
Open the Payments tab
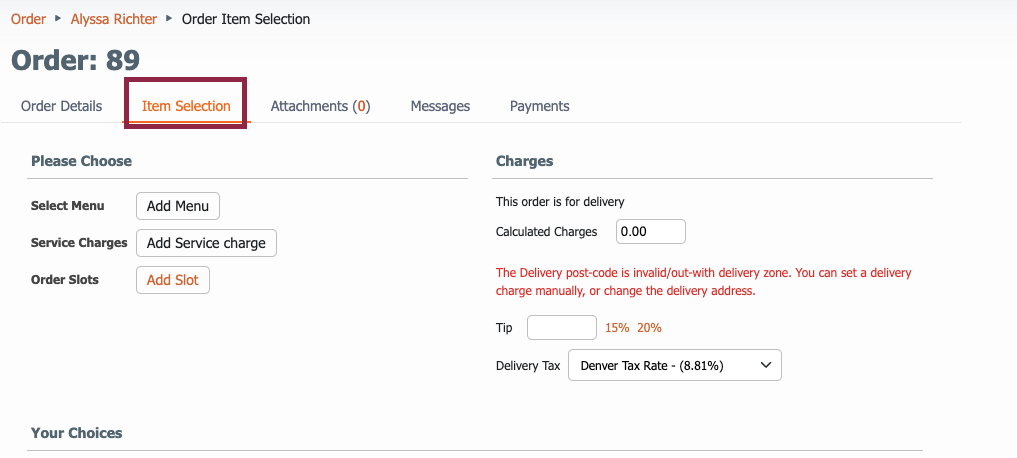pos(540,106)
